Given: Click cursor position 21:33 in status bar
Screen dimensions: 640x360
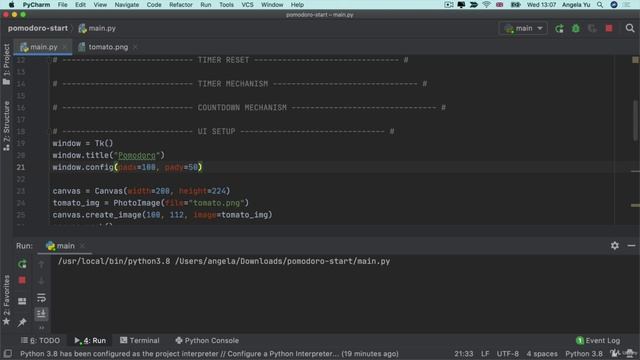Looking at the screenshot, I should 464,353.
